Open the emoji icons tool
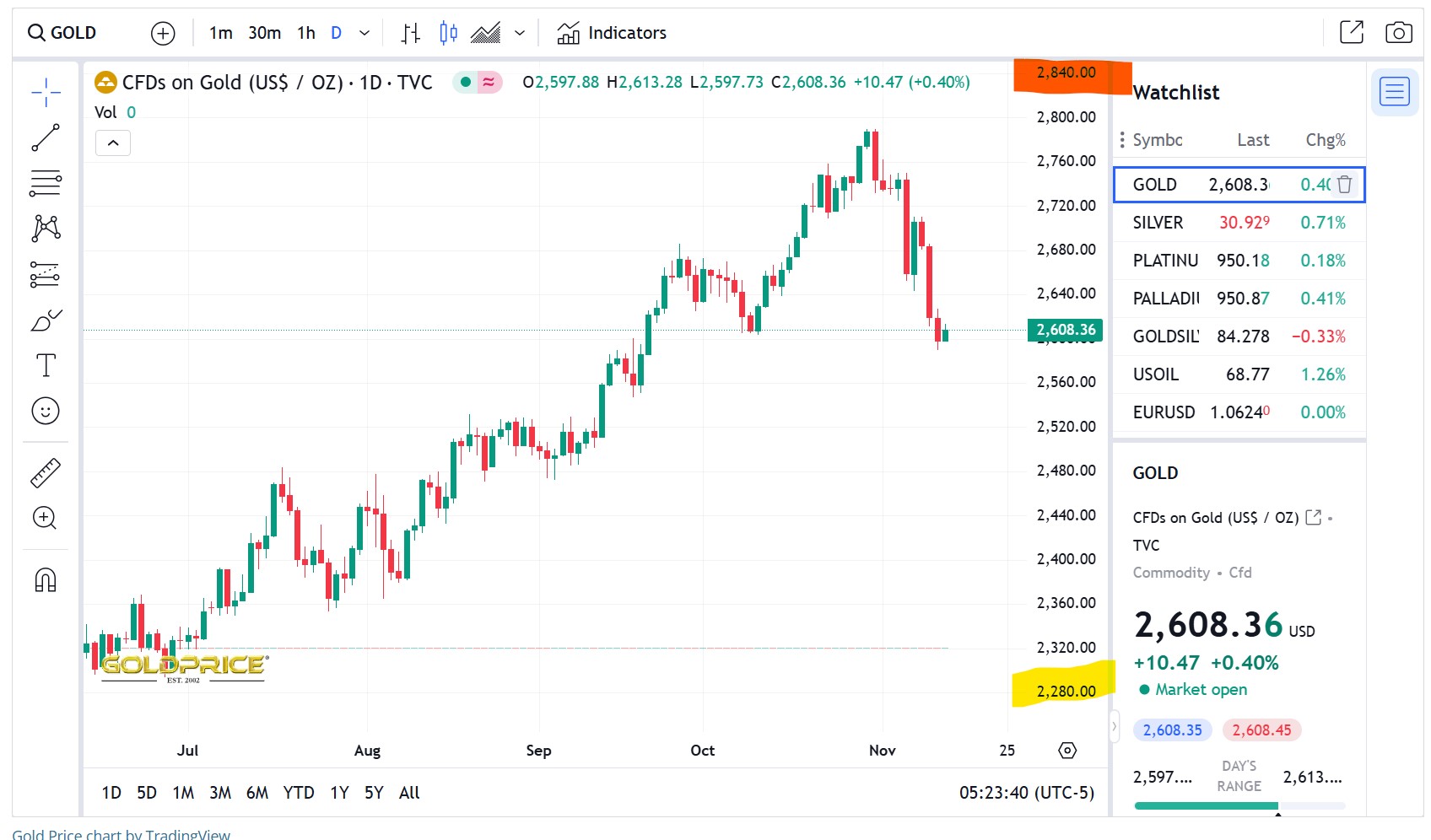 tap(46, 411)
